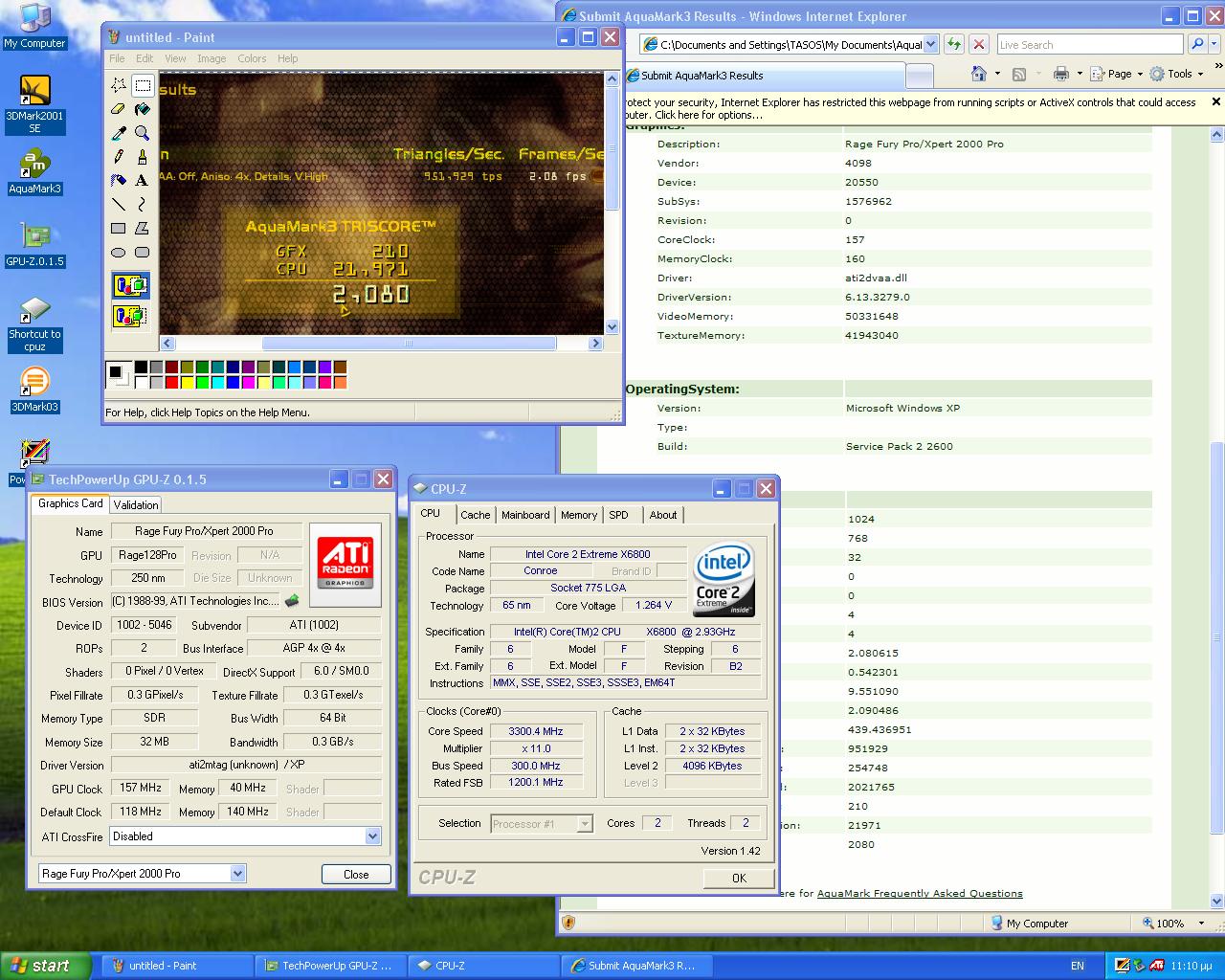
Task: Activate the Magnifier tool in Paint
Action: (x=143, y=133)
